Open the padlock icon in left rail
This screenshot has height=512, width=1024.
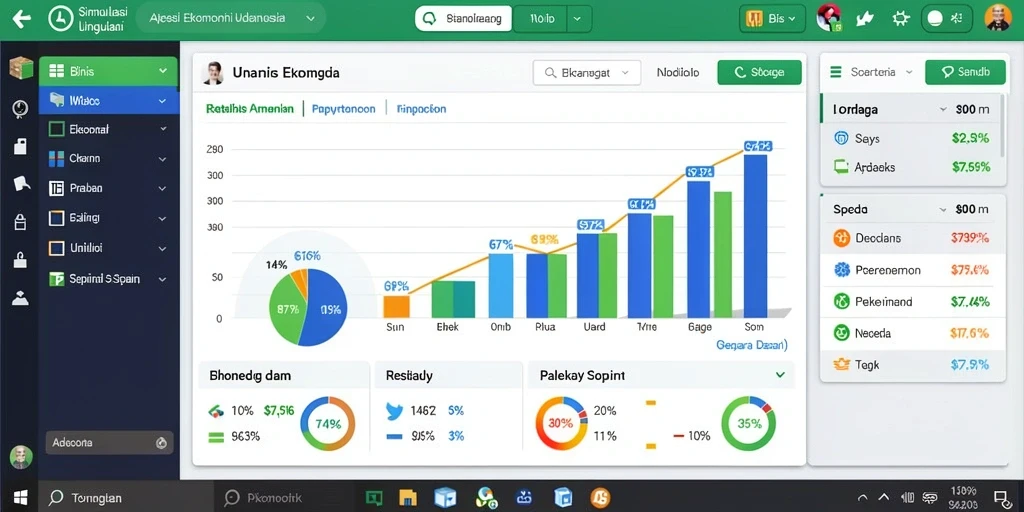[x=20, y=221]
